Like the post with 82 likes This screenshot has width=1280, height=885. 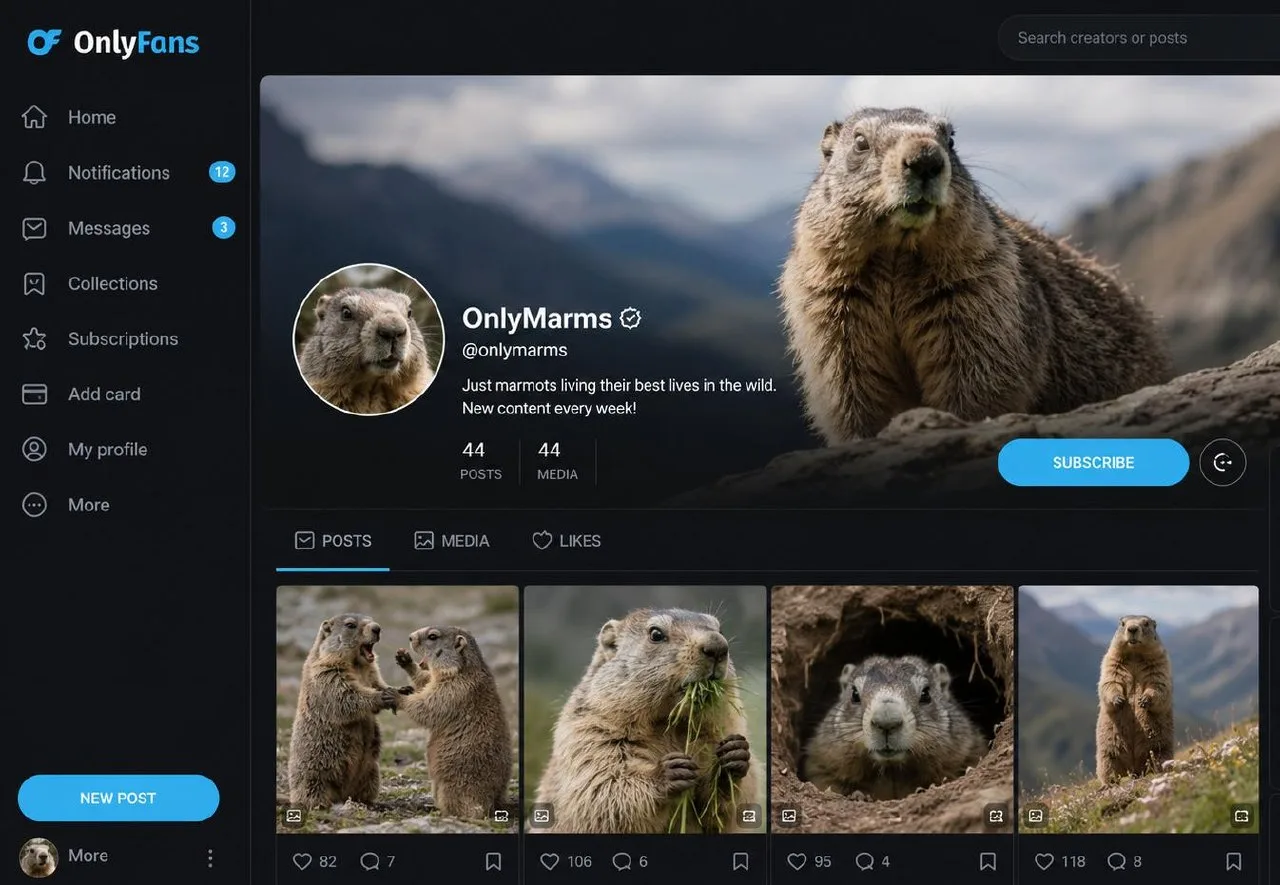[x=302, y=861]
